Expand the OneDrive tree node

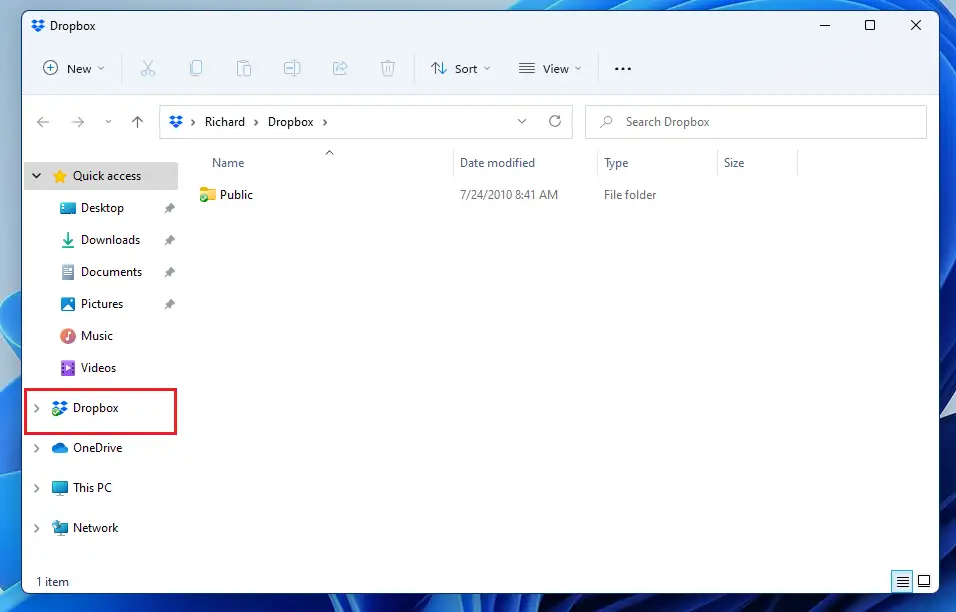(x=37, y=448)
